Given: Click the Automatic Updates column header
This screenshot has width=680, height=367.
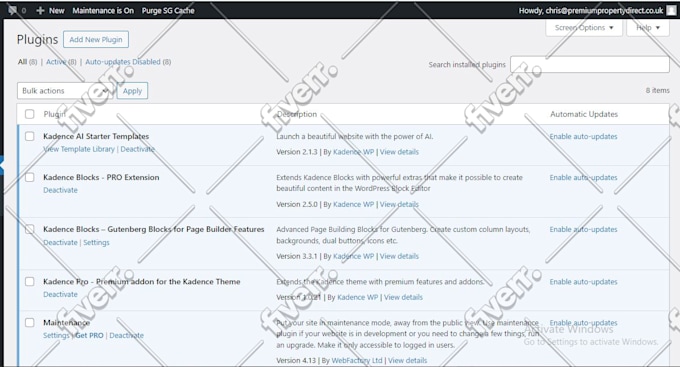Looking at the screenshot, I should (x=584, y=114).
